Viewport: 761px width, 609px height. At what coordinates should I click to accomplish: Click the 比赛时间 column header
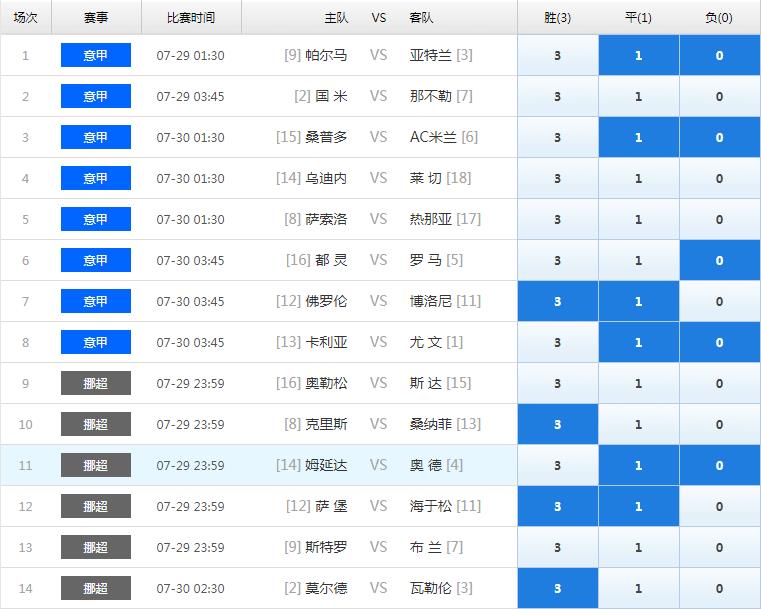click(x=190, y=17)
